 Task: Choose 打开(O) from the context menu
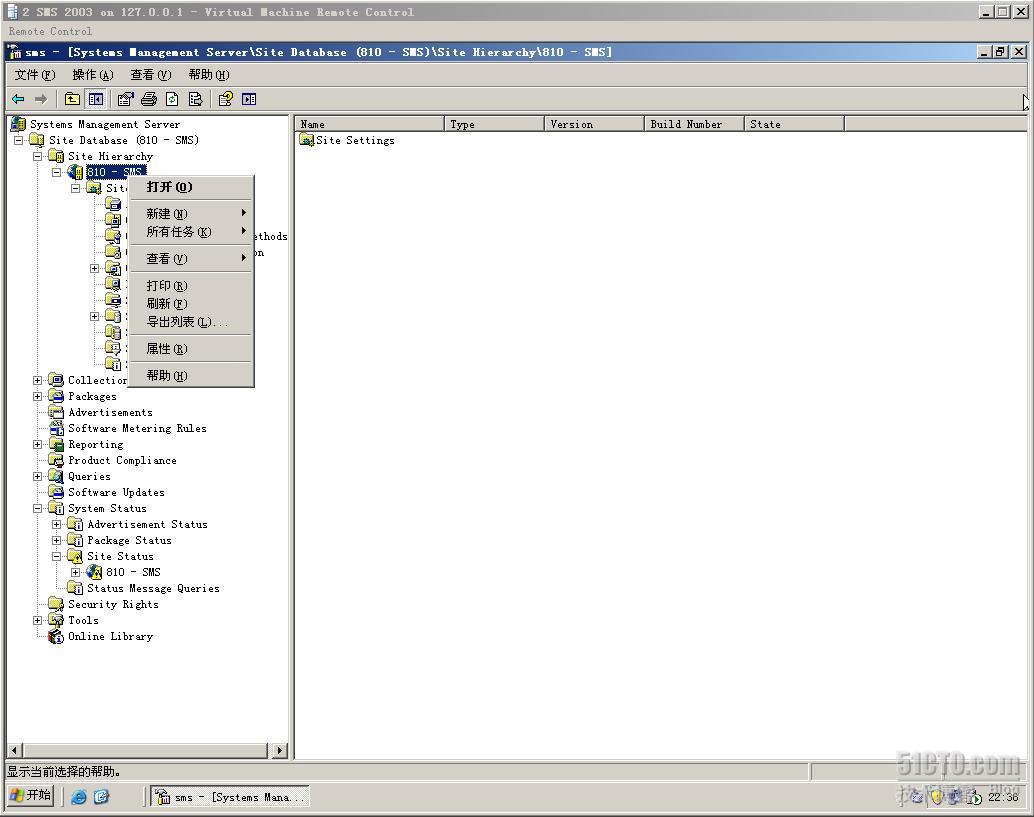[191, 187]
